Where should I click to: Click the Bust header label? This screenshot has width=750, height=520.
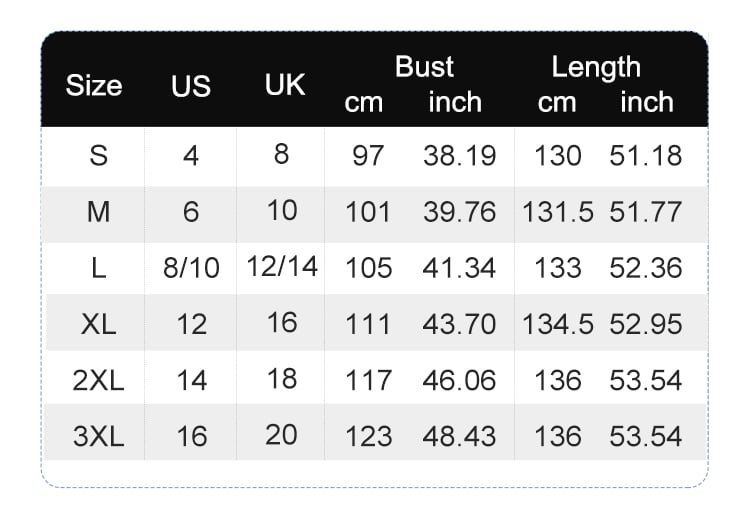(x=424, y=66)
